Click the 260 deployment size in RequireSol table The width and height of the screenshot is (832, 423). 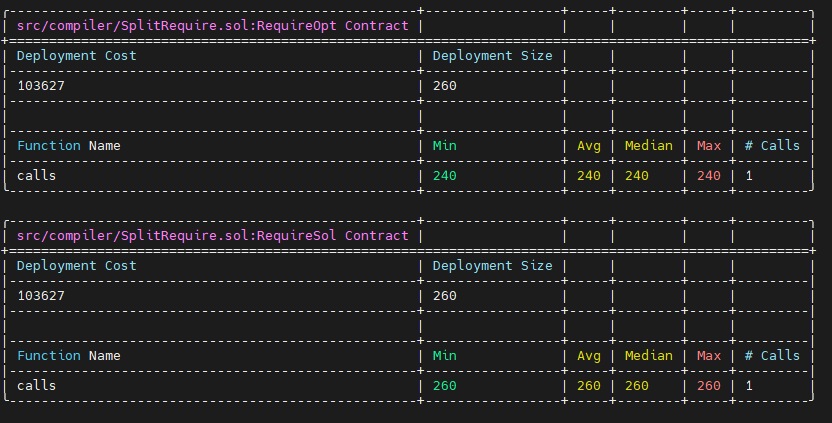pyautogui.click(x=445, y=296)
